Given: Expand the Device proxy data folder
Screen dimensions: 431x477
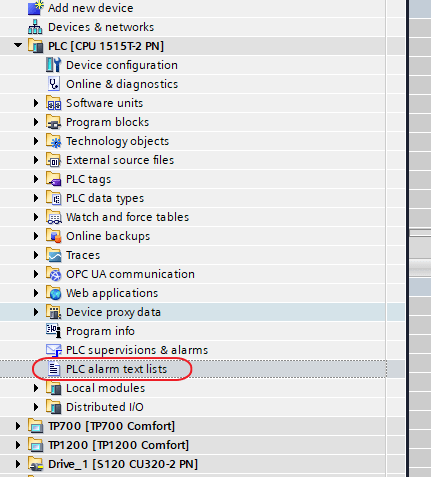Looking at the screenshot, I should [x=36, y=312].
